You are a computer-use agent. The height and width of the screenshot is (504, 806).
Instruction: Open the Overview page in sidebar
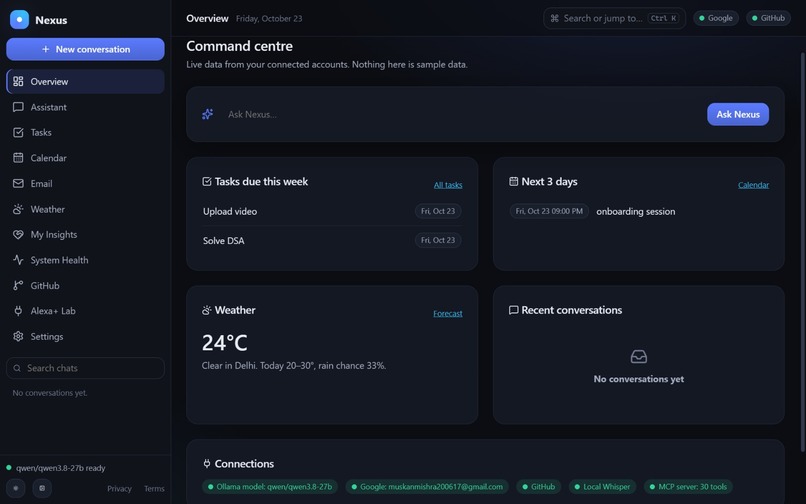(85, 81)
